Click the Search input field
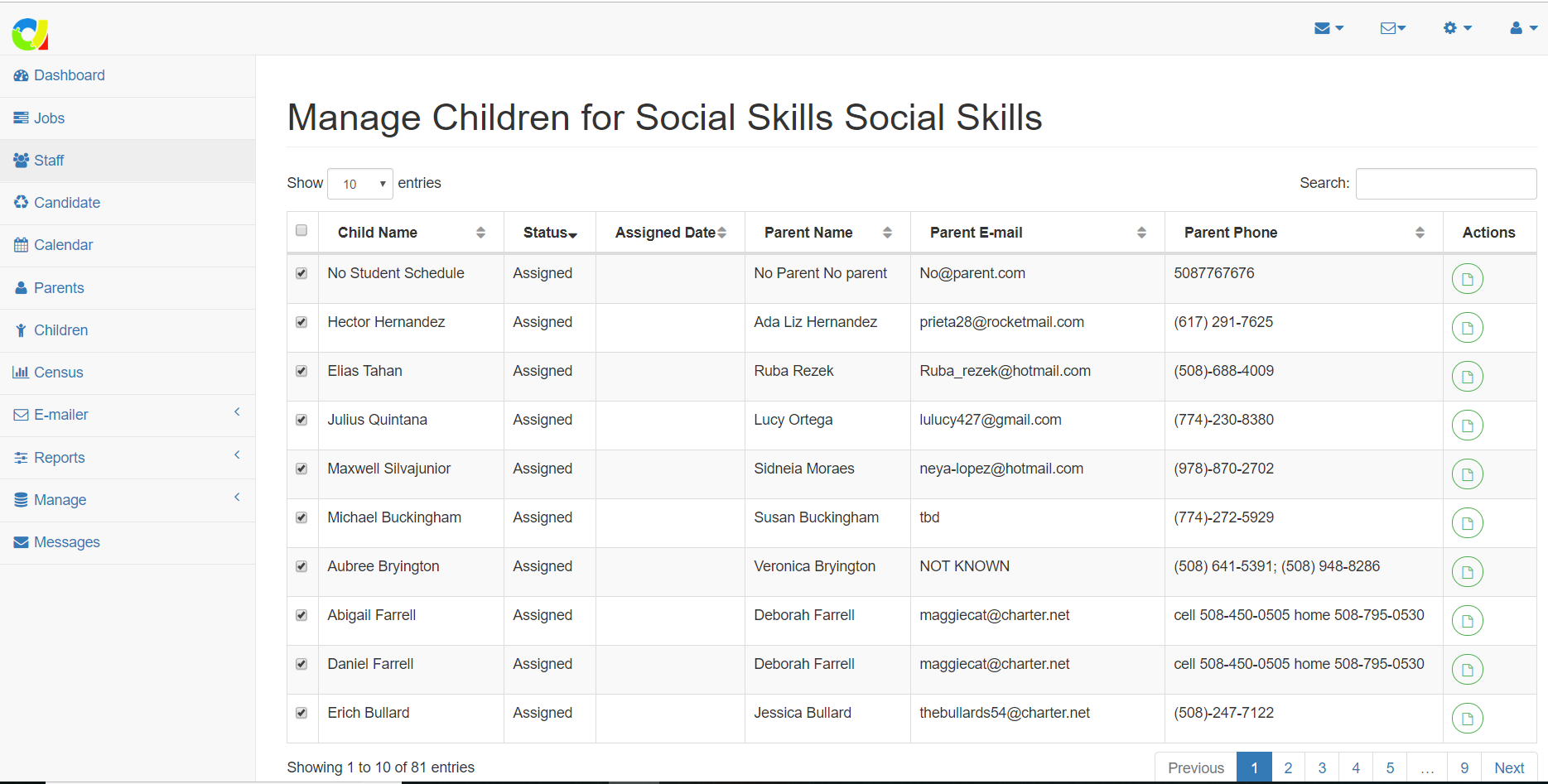 click(1445, 184)
